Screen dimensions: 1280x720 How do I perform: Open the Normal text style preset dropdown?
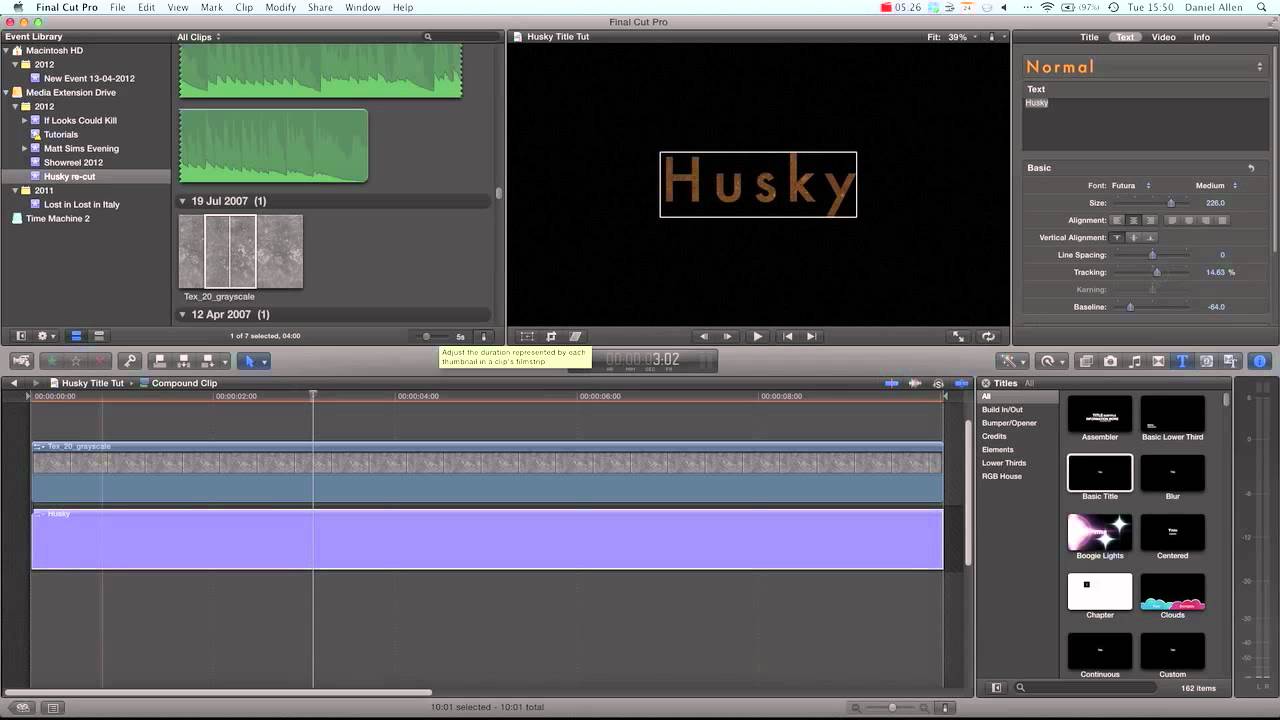[1144, 67]
